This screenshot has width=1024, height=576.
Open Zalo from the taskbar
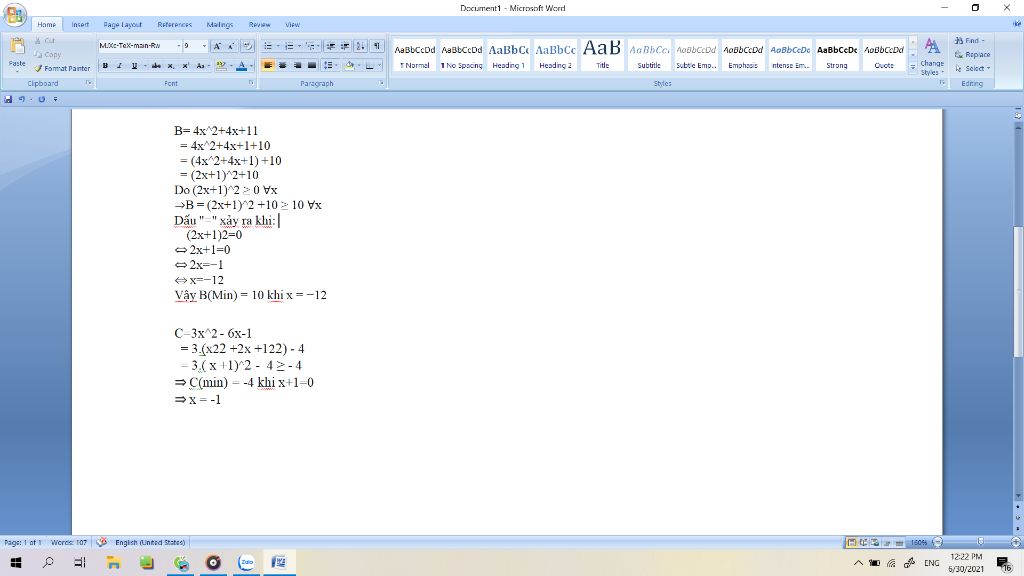pyautogui.click(x=246, y=562)
